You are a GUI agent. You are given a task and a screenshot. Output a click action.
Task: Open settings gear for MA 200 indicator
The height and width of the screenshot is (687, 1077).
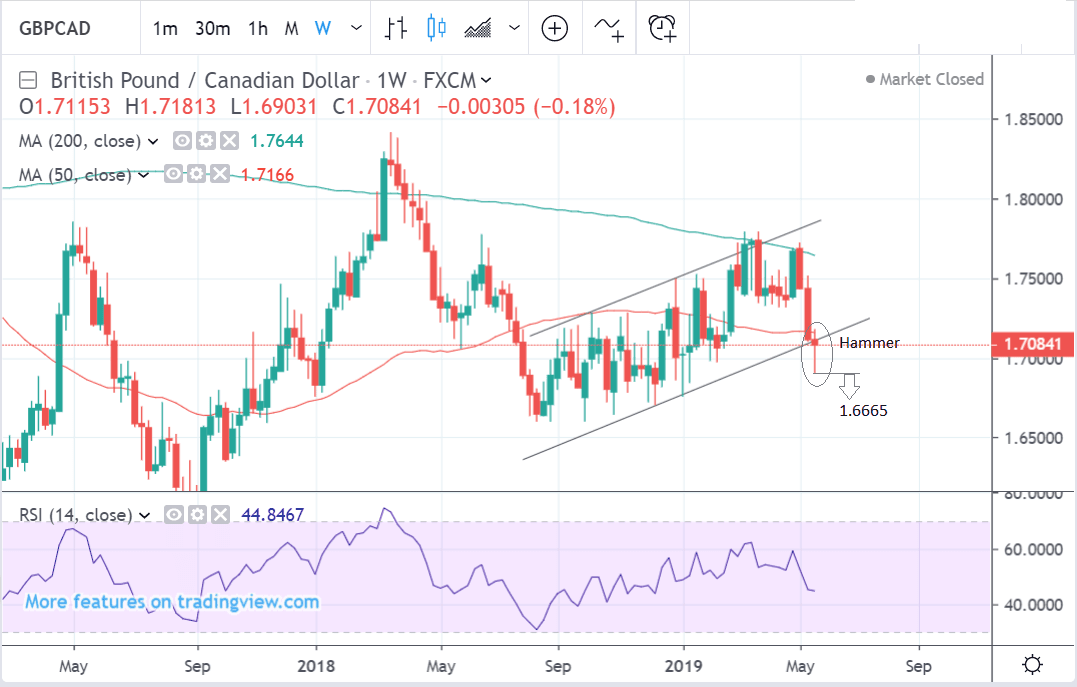(206, 141)
